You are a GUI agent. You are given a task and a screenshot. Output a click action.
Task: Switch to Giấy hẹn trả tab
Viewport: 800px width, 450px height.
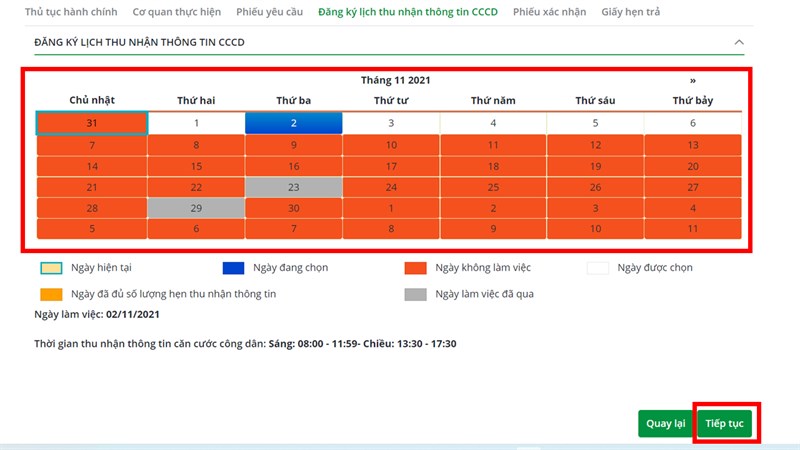click(x=630, y=12)
